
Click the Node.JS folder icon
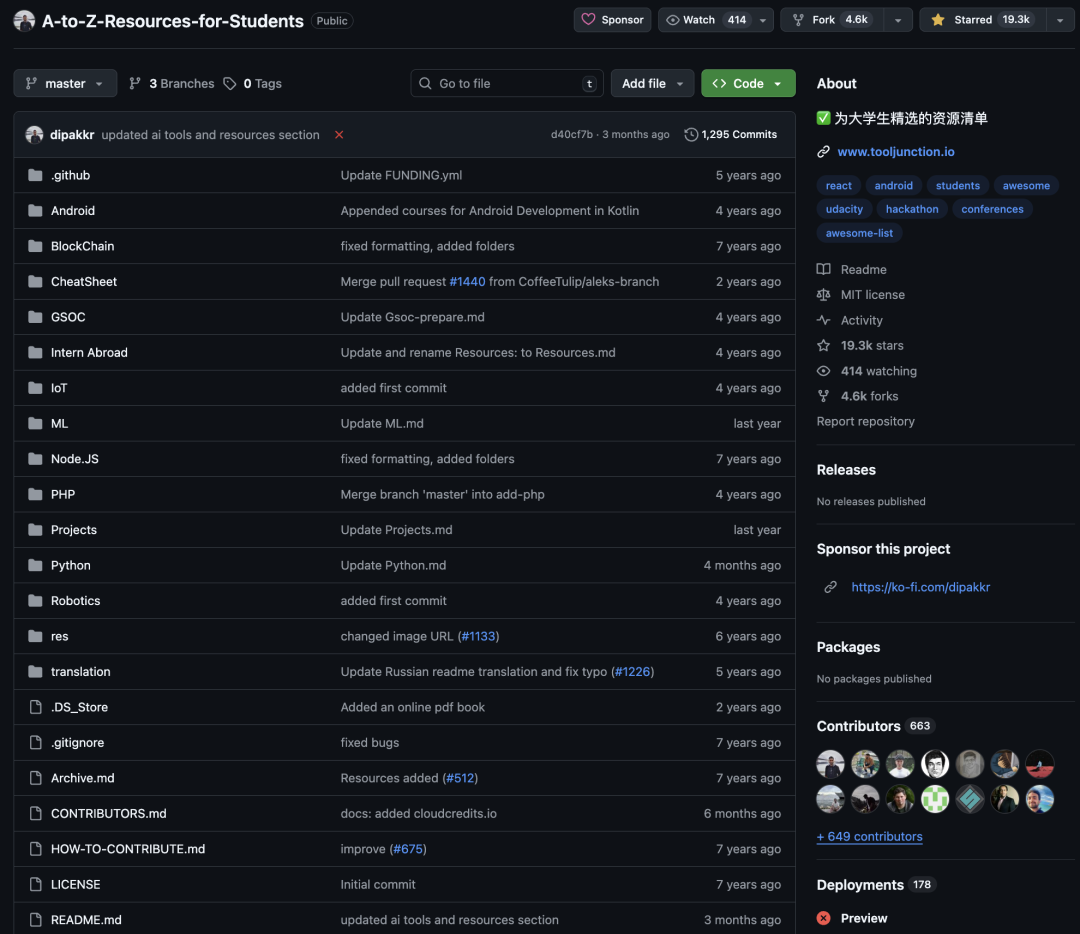35,459
